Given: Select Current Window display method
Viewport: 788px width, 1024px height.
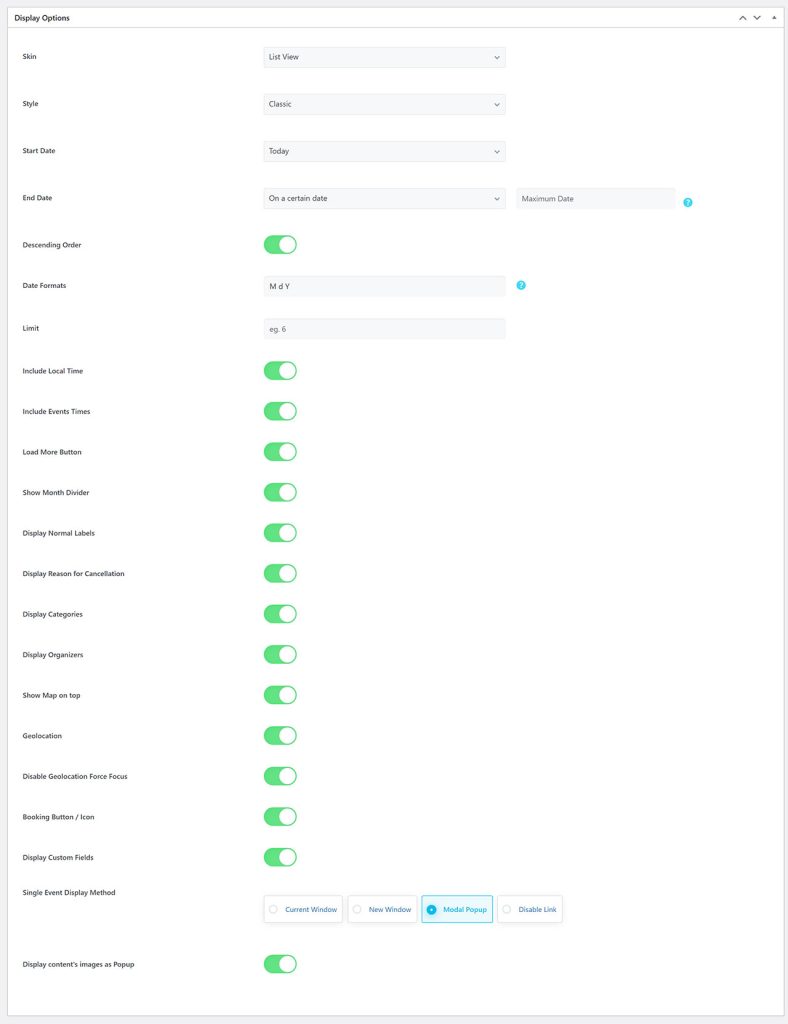Looking at the screenshot, I should pyautogui.click(x=303, y=909).
